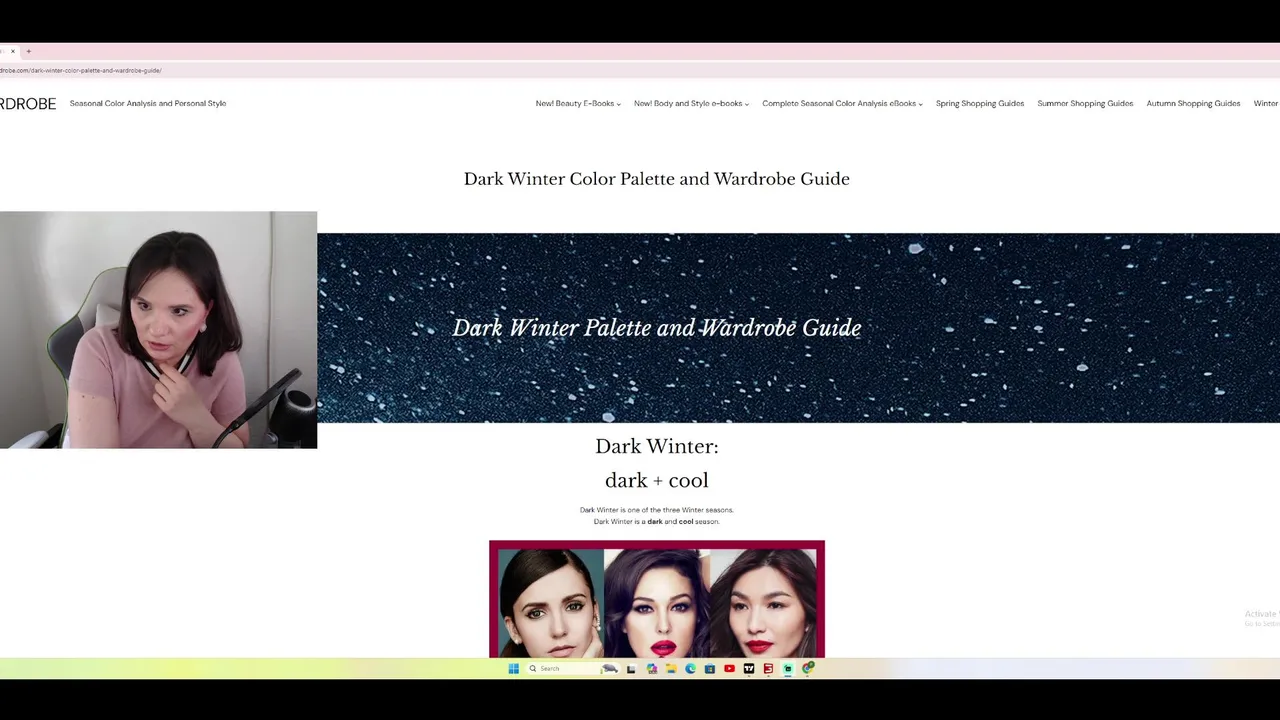Click the snowy Dark Winter banner image
Viewport: 1280px width, 720px height.
(798, 328)
